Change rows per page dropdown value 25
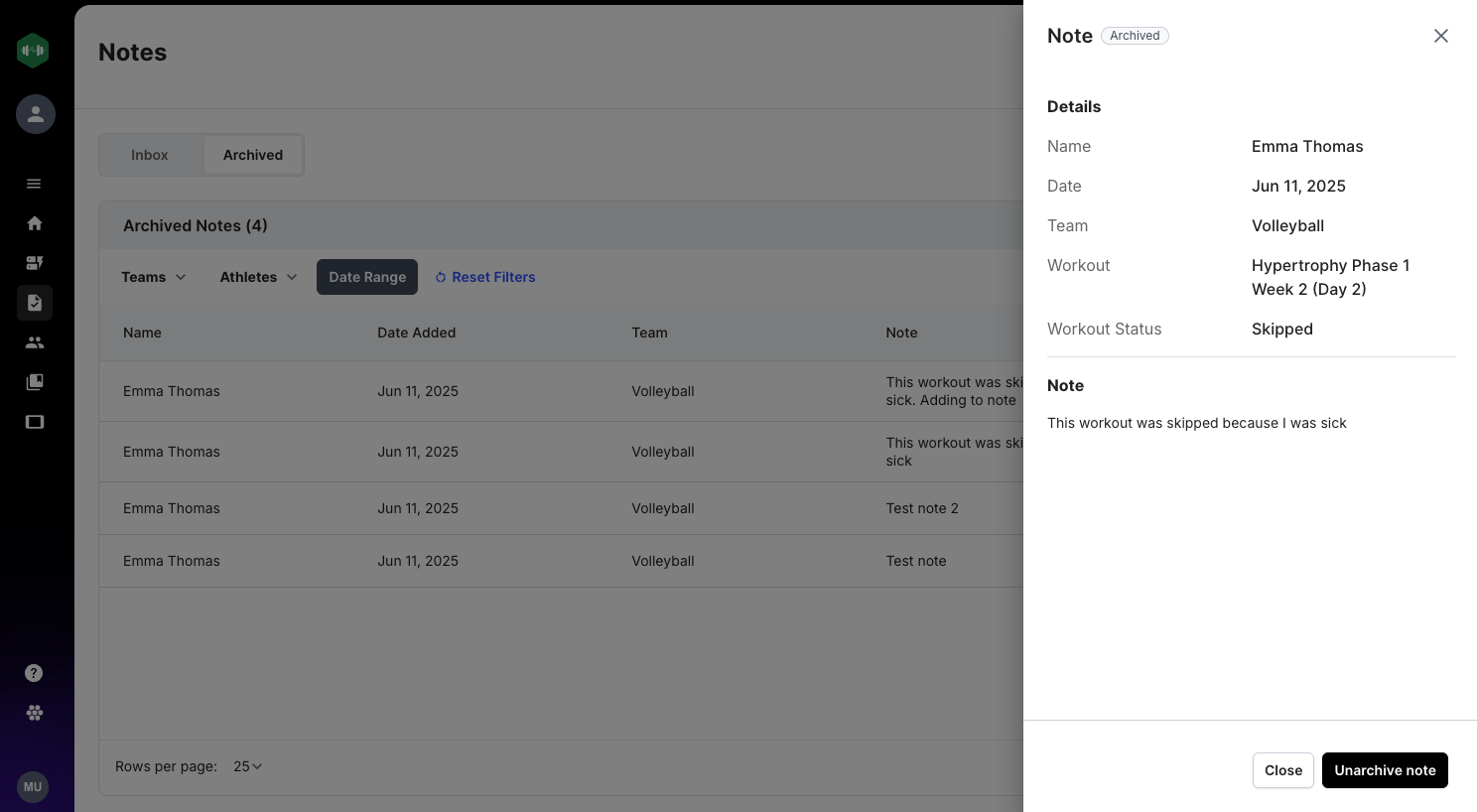The image size is (1477, 812). (x=248, y=766)
